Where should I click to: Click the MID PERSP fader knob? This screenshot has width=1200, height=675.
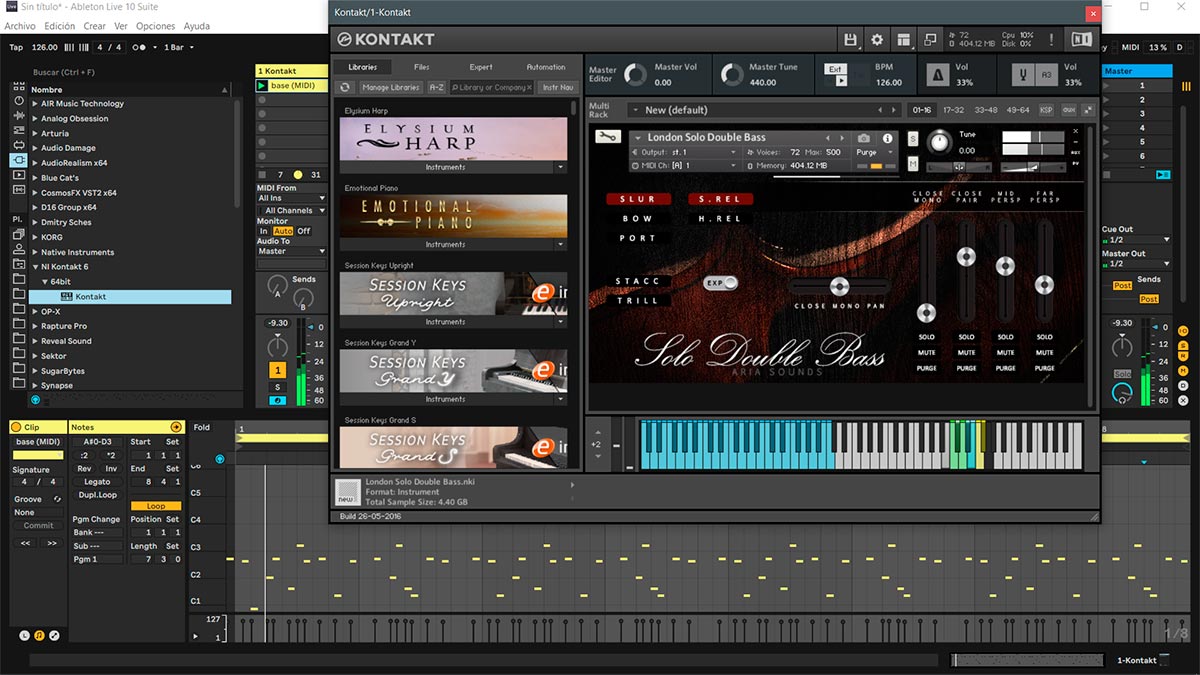1005,266
